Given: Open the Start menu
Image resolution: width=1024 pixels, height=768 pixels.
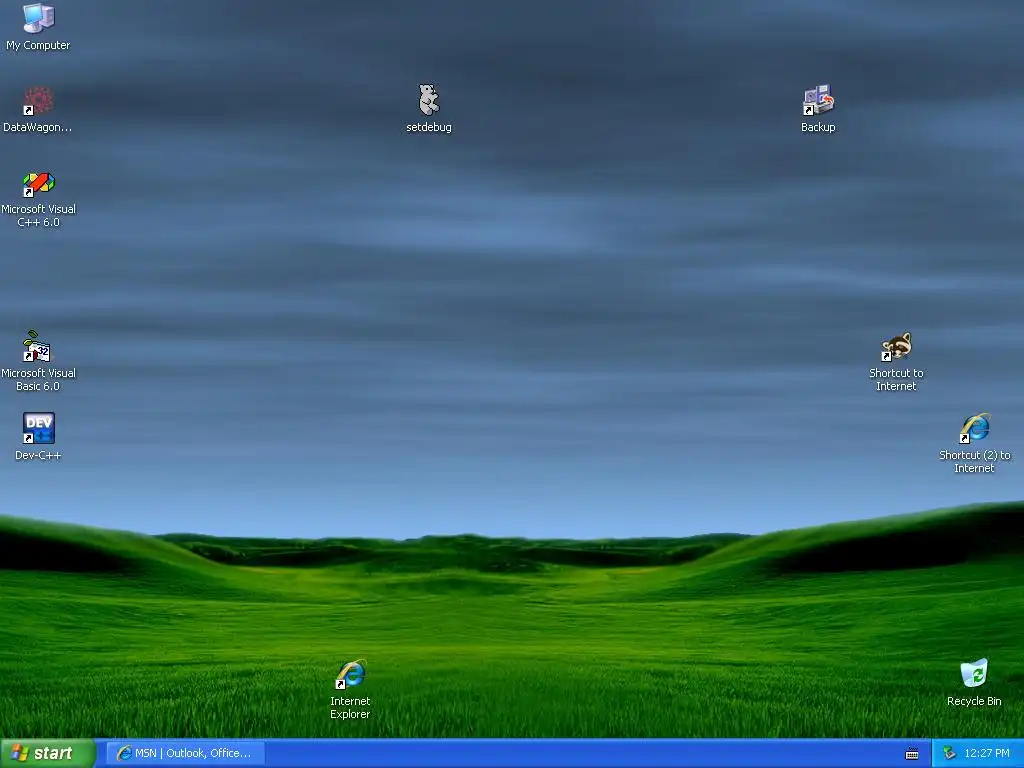Looking at the screenshot, I should 48,753.
